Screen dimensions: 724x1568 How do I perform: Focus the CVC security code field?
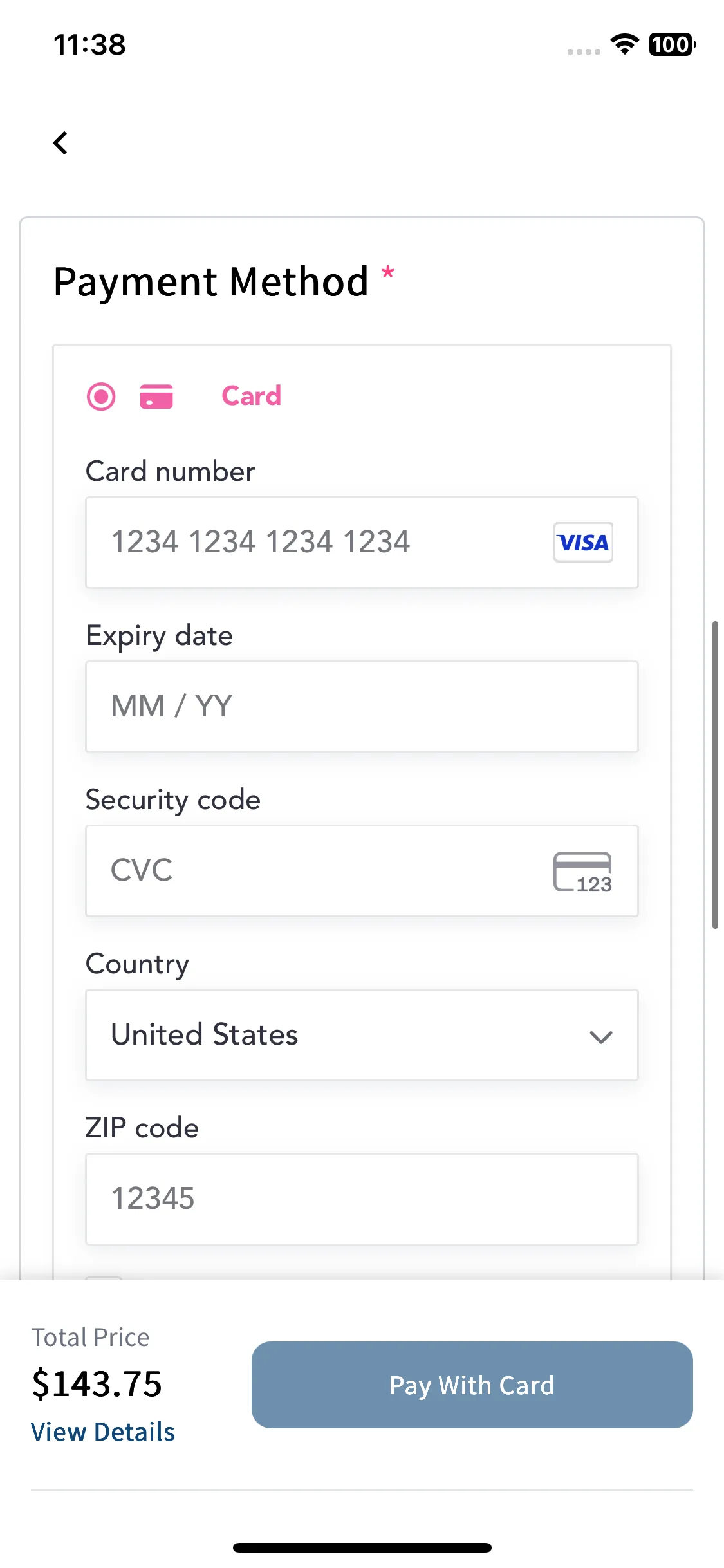(362, 871)
